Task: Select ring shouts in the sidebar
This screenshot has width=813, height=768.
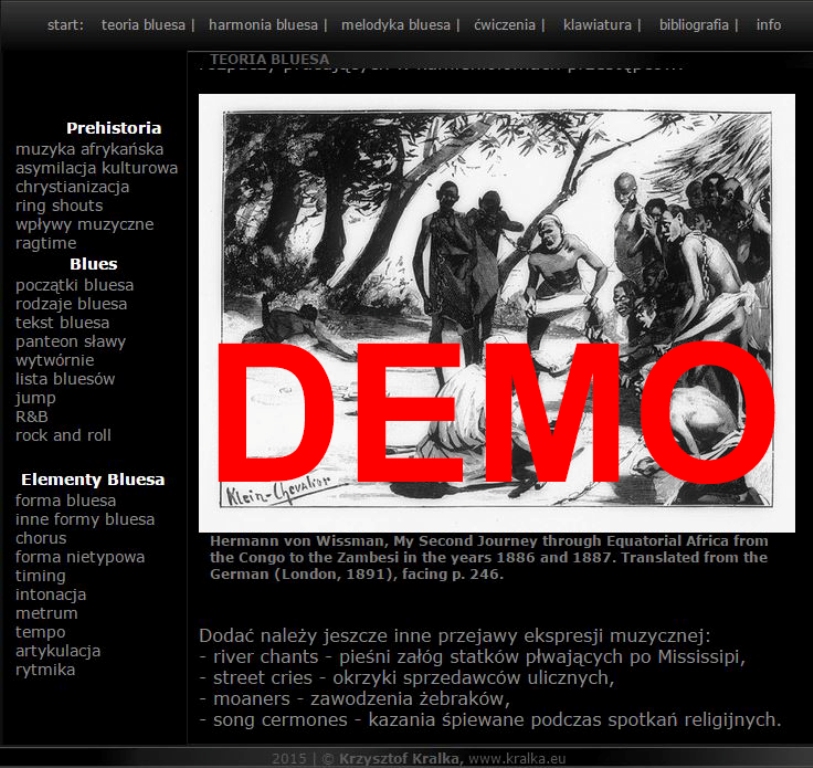Action: 59,205
